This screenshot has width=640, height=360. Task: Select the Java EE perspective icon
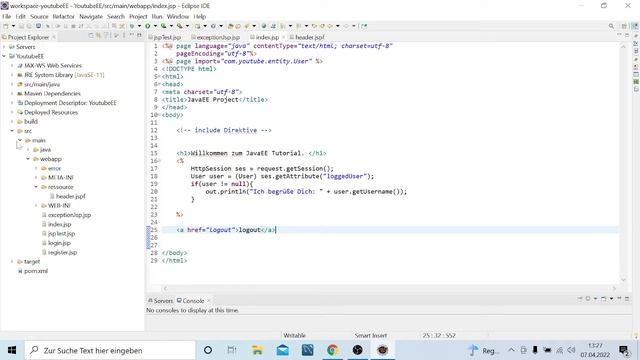point(635,26)
